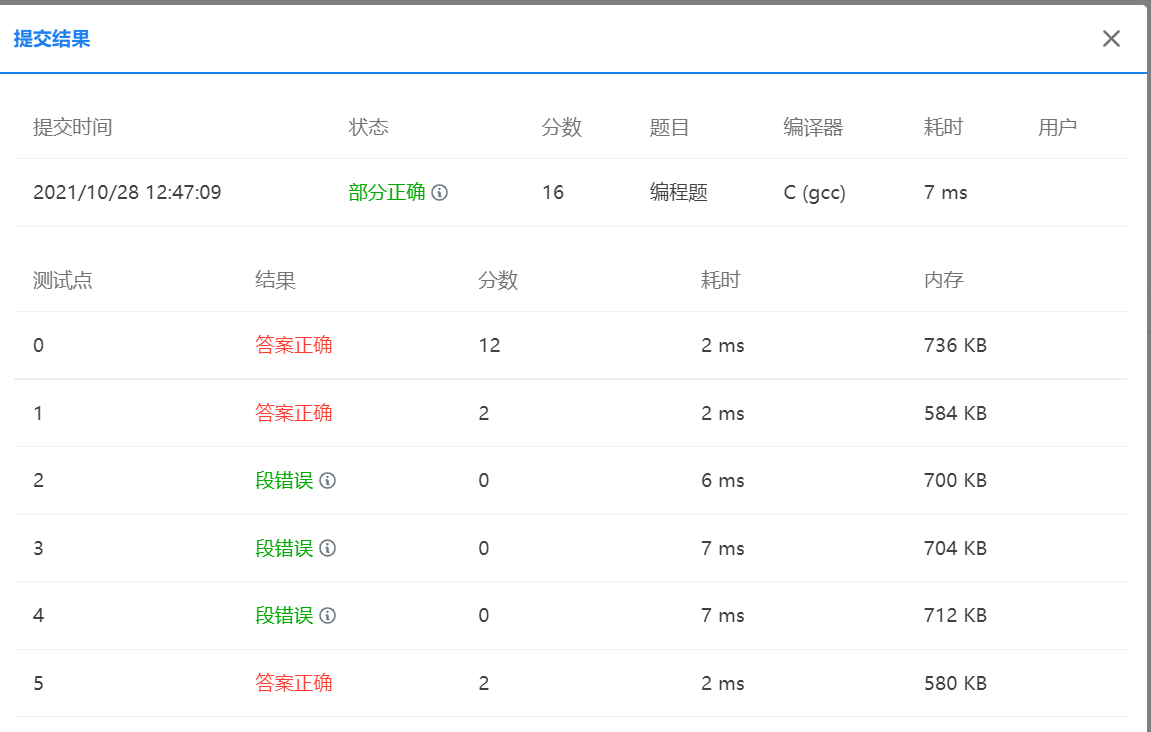Viewport: 1151px width, 732px height.
Task: Click the info icon for test point 2 段错误
Action: point(329,480)
